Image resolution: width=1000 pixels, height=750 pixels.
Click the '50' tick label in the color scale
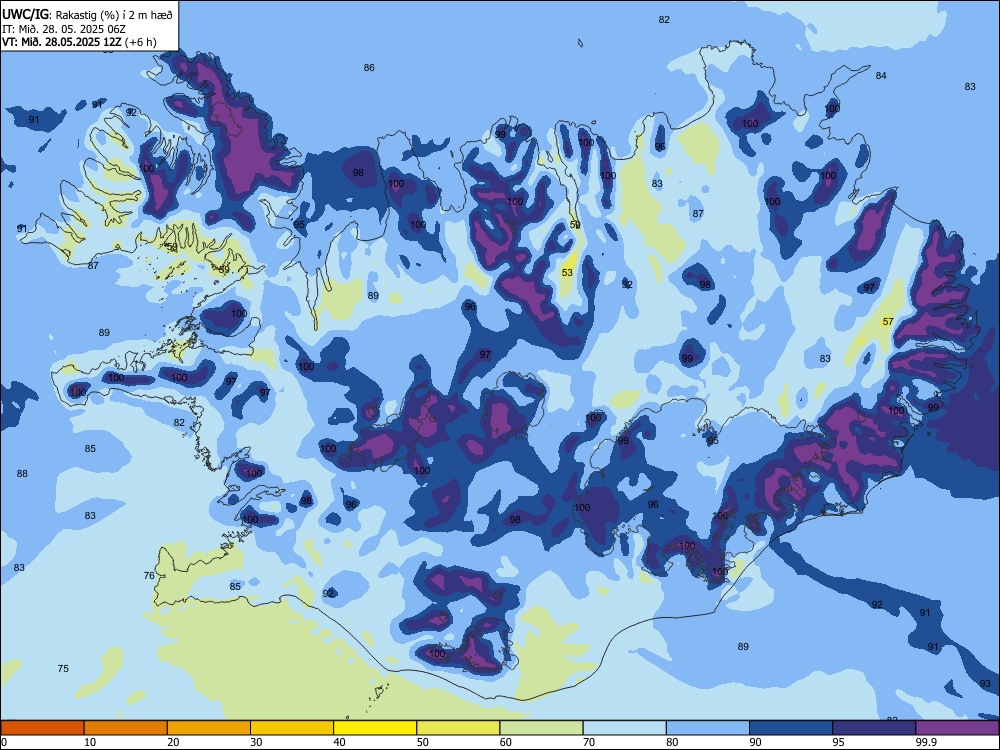click(423, 742)
